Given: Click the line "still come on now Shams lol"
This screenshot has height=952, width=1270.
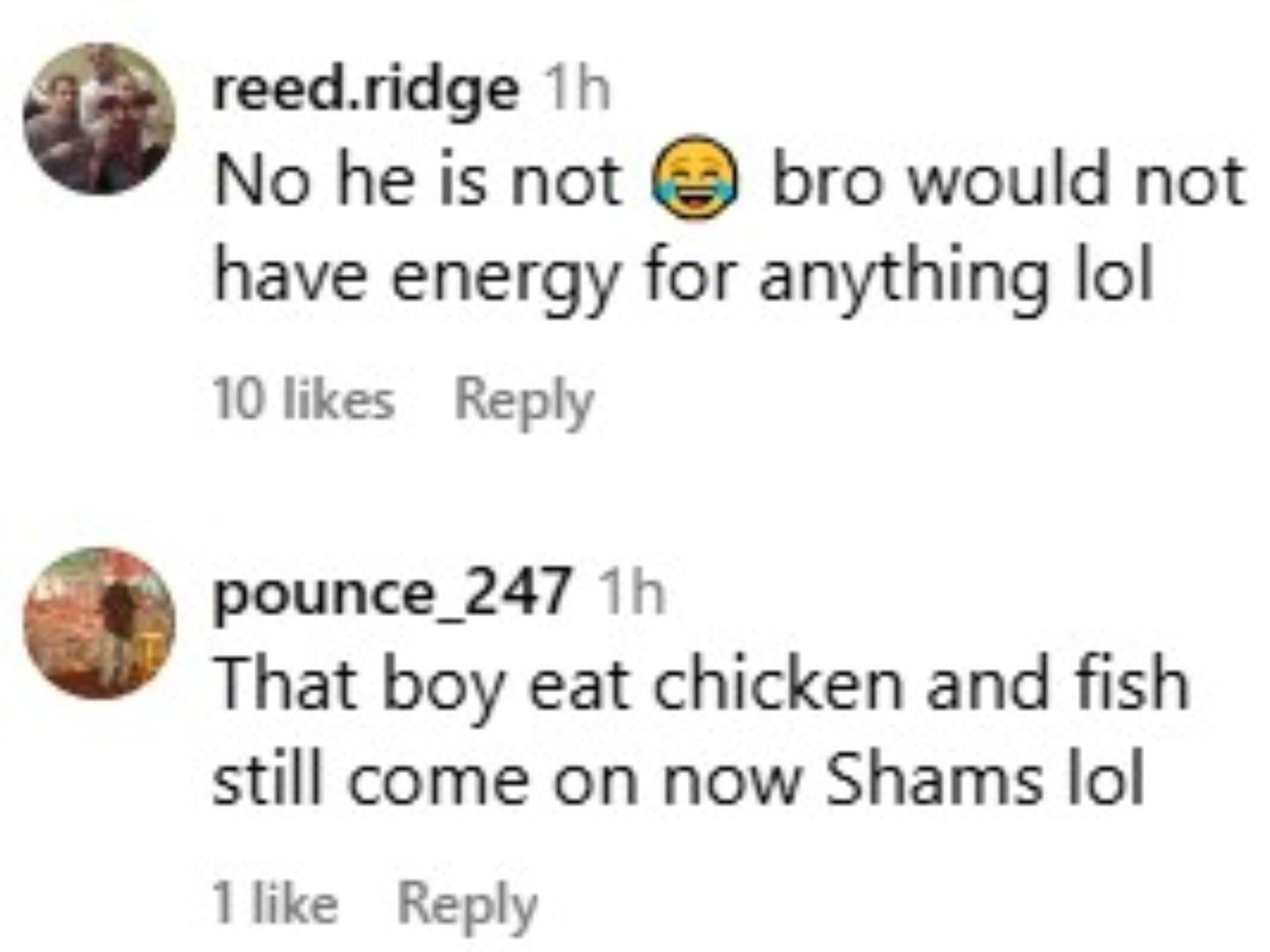Looking at the screenshot, I should pyautogui.click(x=679, y=781).
